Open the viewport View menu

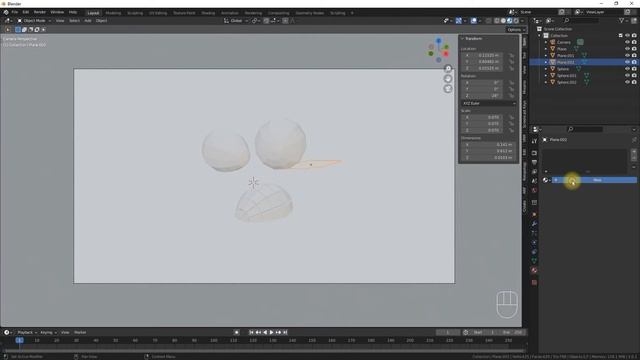click(x=60, y=20)
